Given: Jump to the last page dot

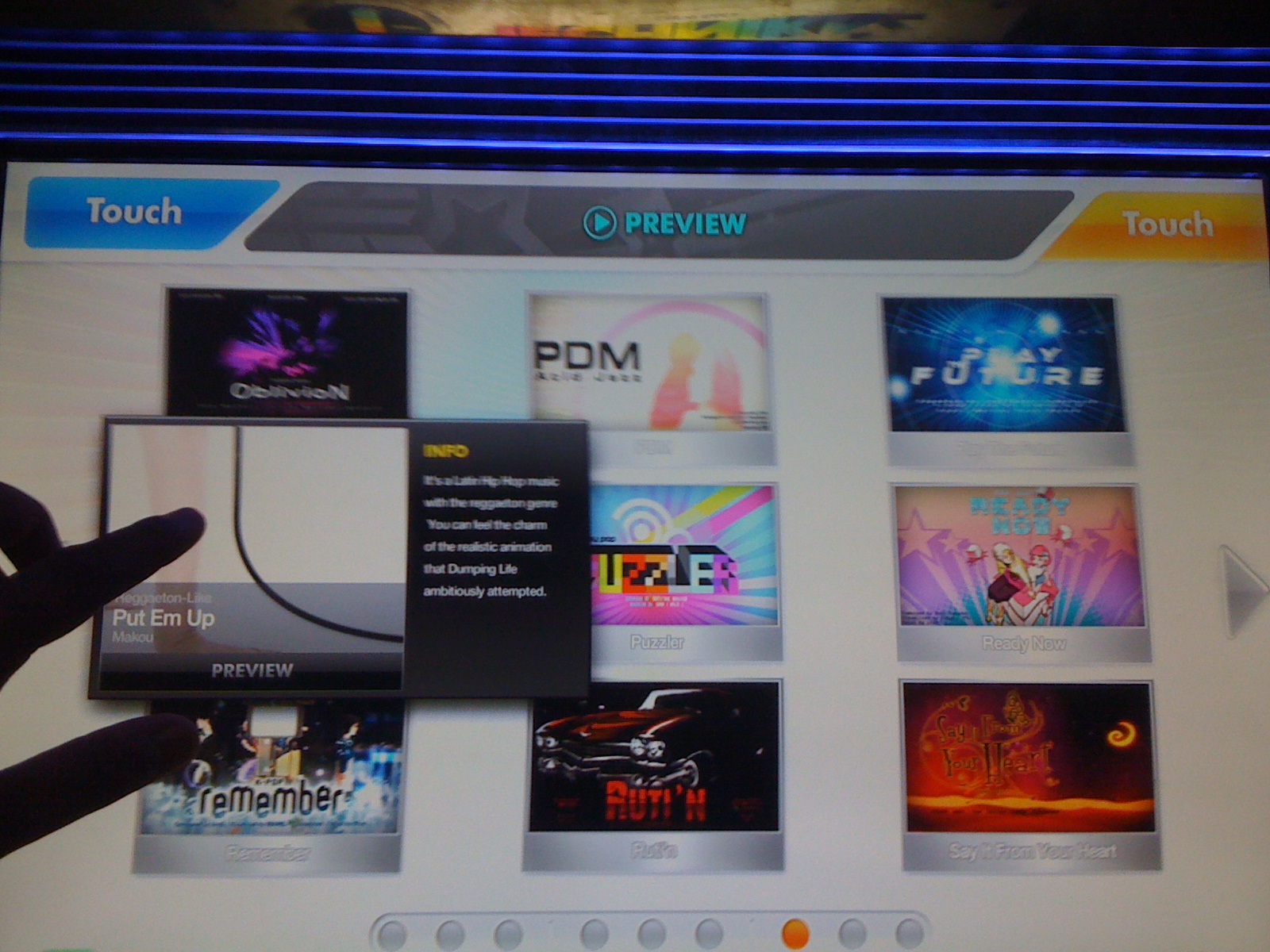Looking at the screenshot, I should click(910, 934).
